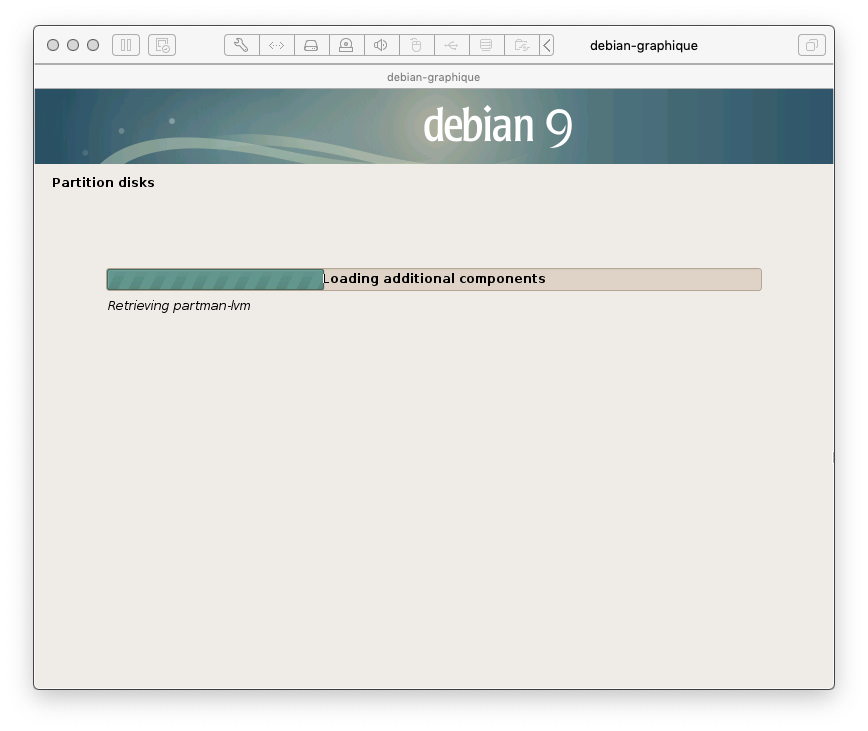Click the network adapter arrows icon
The width and height of the screenshot is (868, 731).
[276, 45]
